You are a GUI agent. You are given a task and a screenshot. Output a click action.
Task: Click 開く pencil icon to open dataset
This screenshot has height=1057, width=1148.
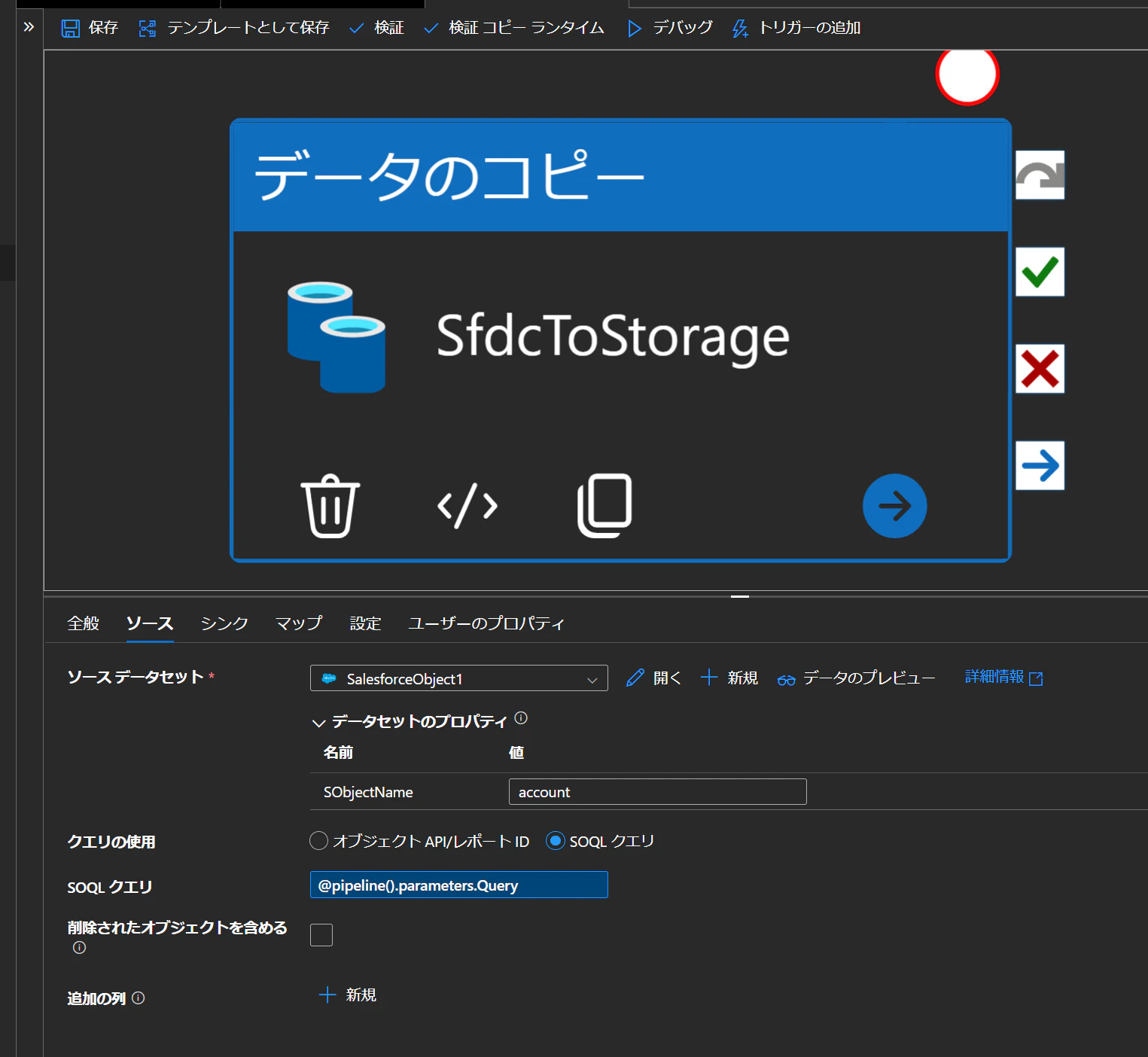tap(635, 678)
